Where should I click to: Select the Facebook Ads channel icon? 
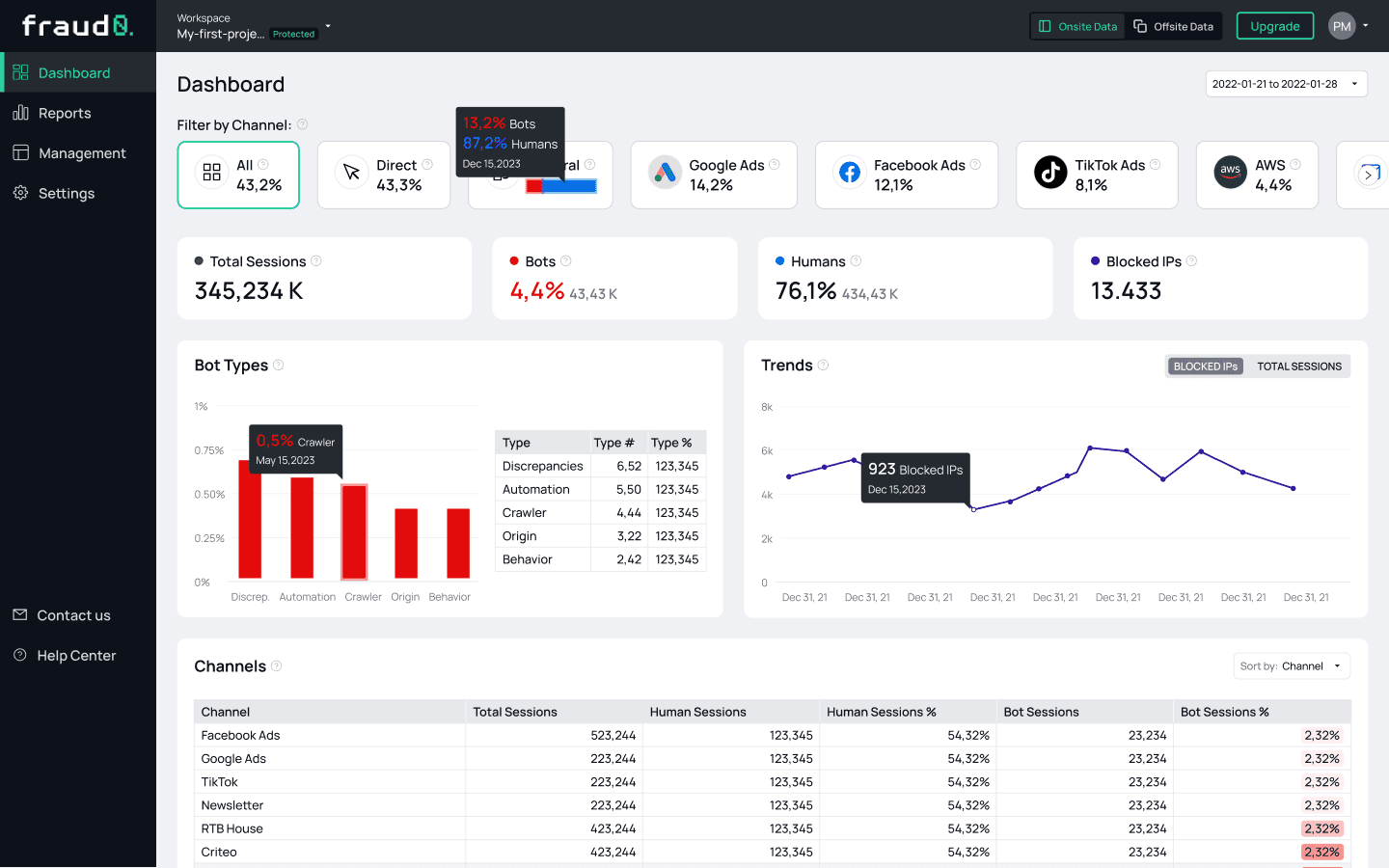pyautogui.click(x=849, y=172)
